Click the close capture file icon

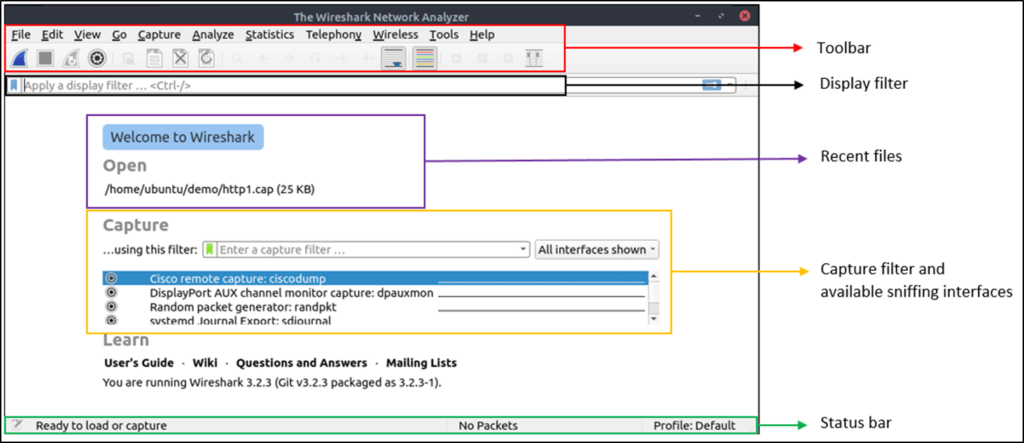point(180,58)
